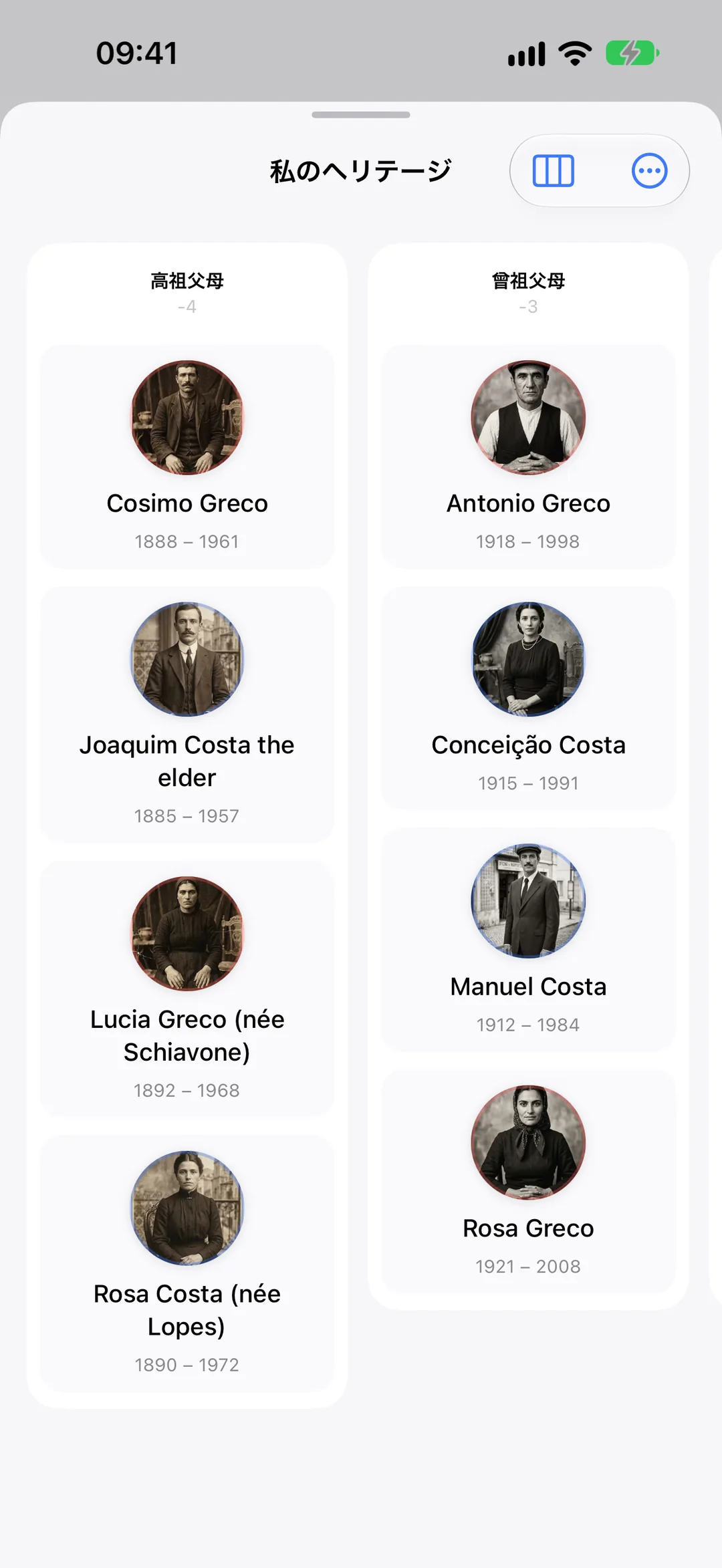Select the 曾祖父母 generation column header
722x1568 pixels.
point(528,281)
